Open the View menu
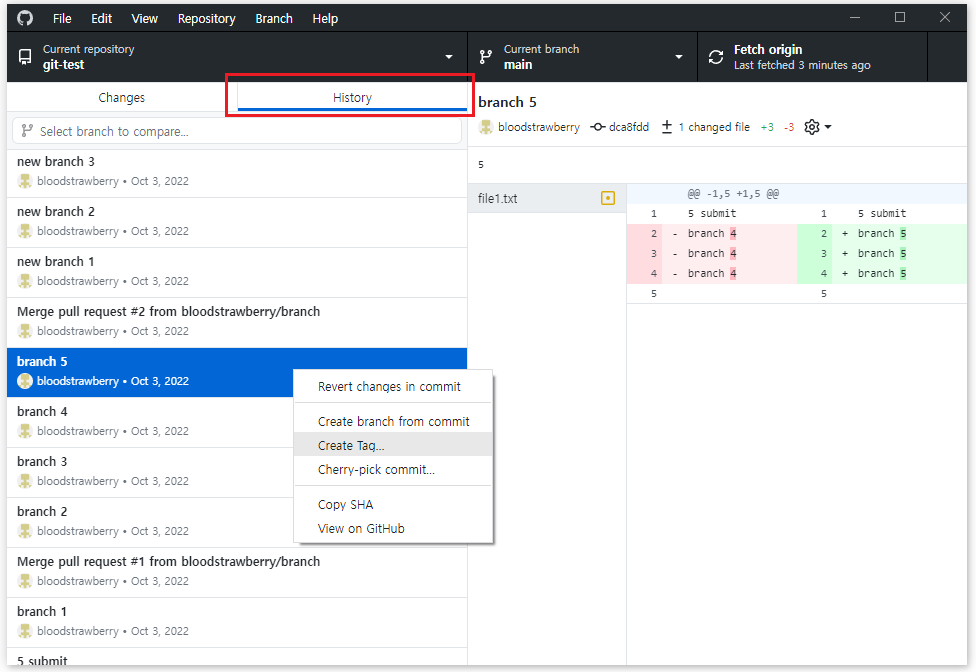The width and height of the screenshot is (976, 672). [x=144, y=19]
